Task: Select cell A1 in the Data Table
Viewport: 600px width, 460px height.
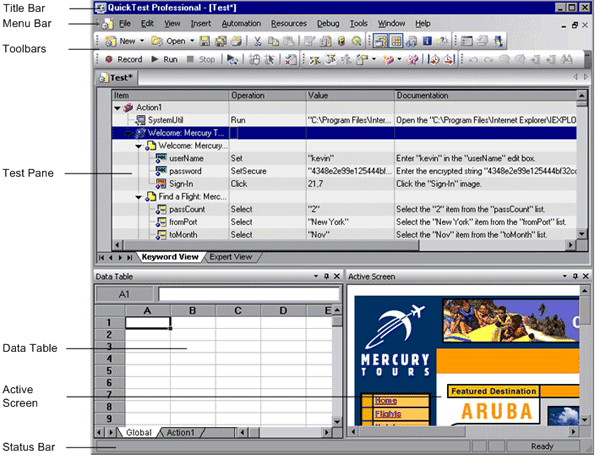Action: tap(148, 323)
